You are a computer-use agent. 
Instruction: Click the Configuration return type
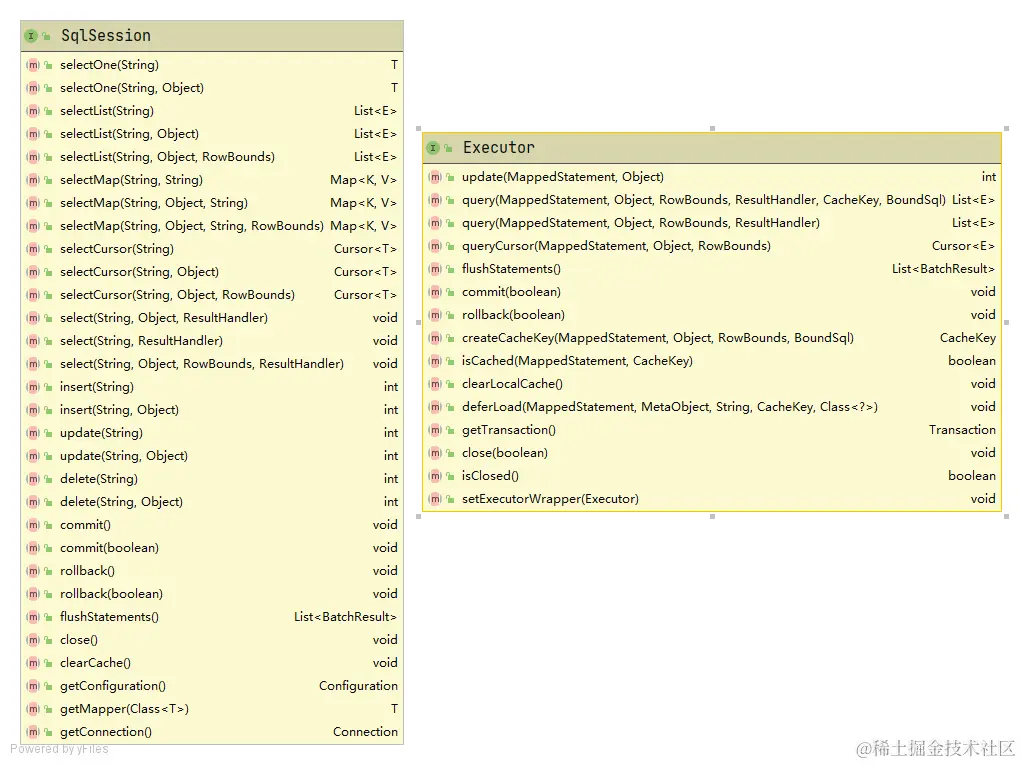click(358, 686)
